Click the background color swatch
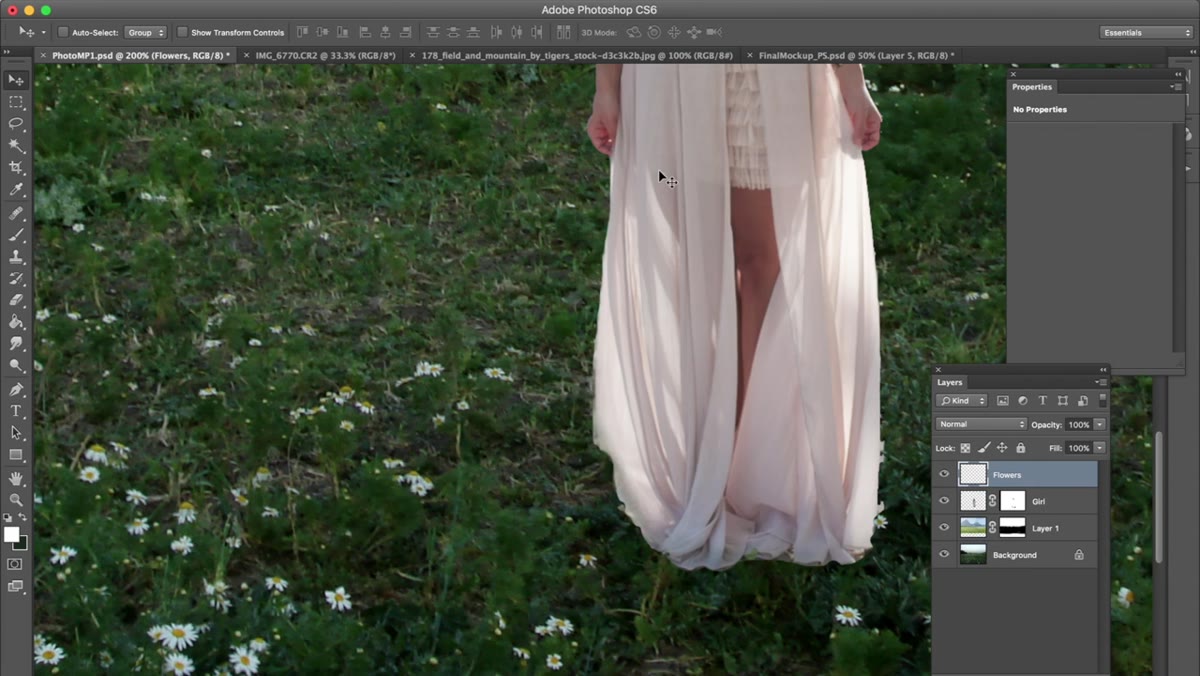The height and width of the screenshot is (676, 1200). pos(20,543)
